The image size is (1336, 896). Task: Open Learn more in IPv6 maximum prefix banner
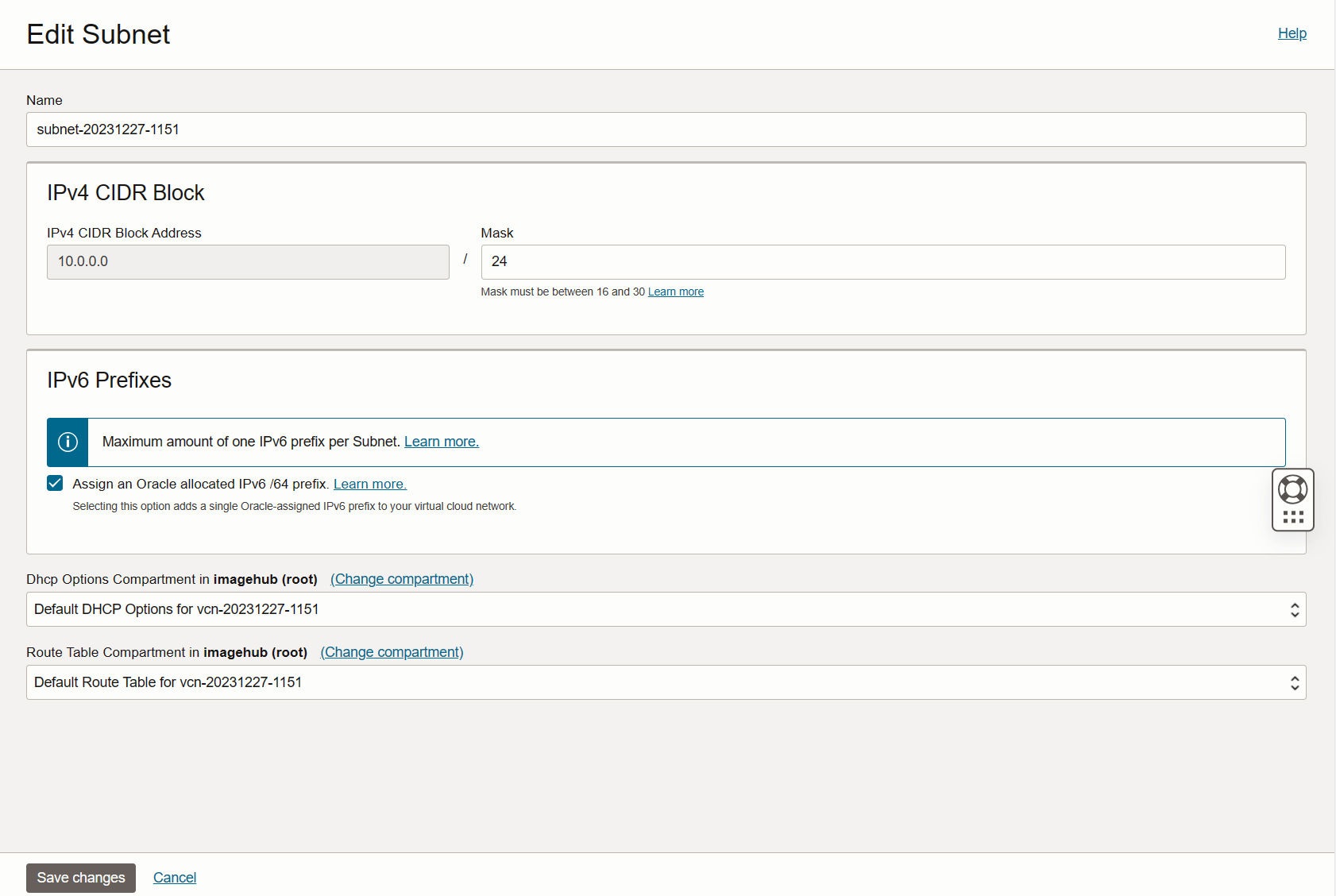(441, 442)
